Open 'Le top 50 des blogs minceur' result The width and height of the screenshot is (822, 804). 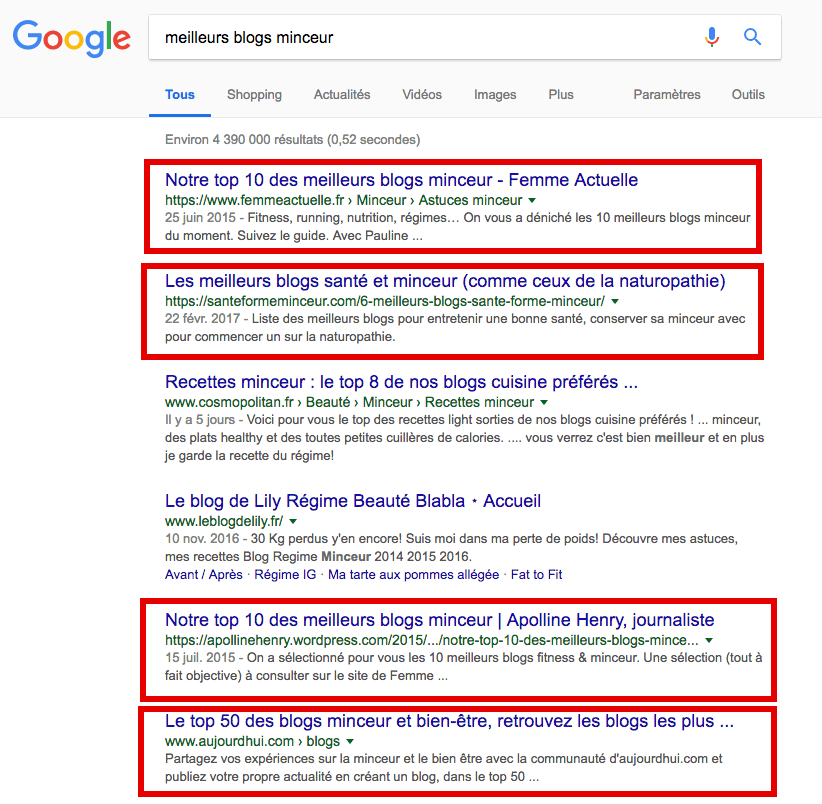(x=449, y=721)
